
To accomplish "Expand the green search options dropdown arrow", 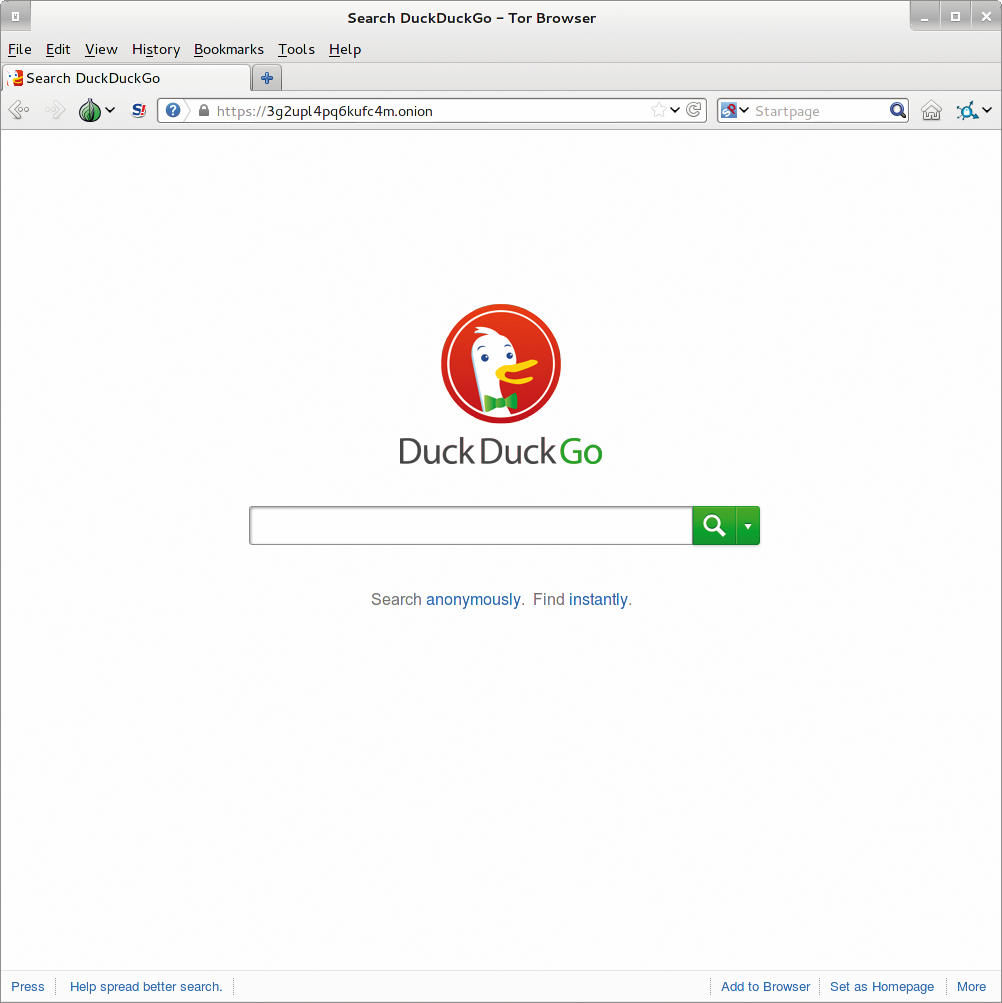I will [748, 525].
